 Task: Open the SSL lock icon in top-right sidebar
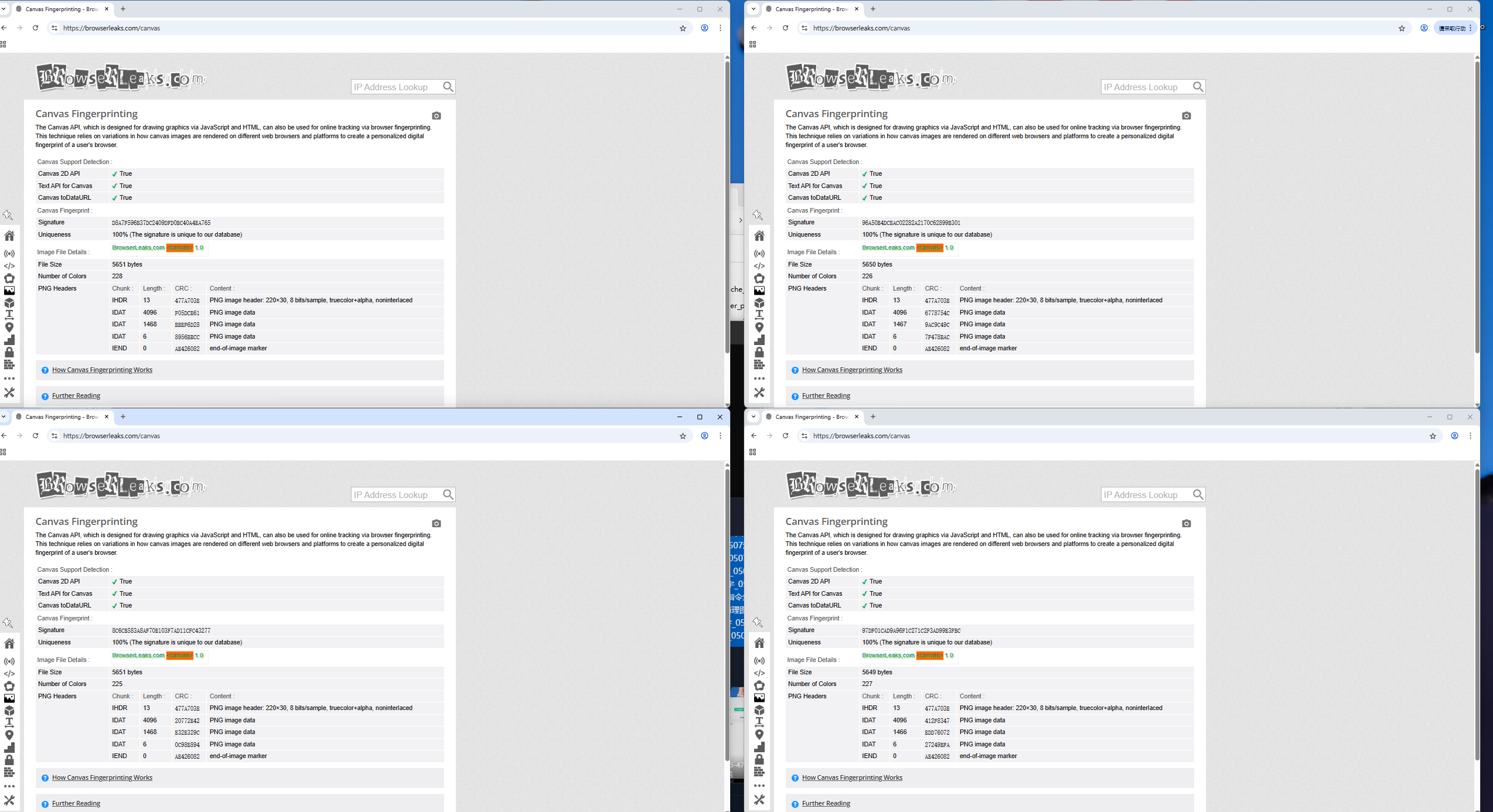click(759, 352)
